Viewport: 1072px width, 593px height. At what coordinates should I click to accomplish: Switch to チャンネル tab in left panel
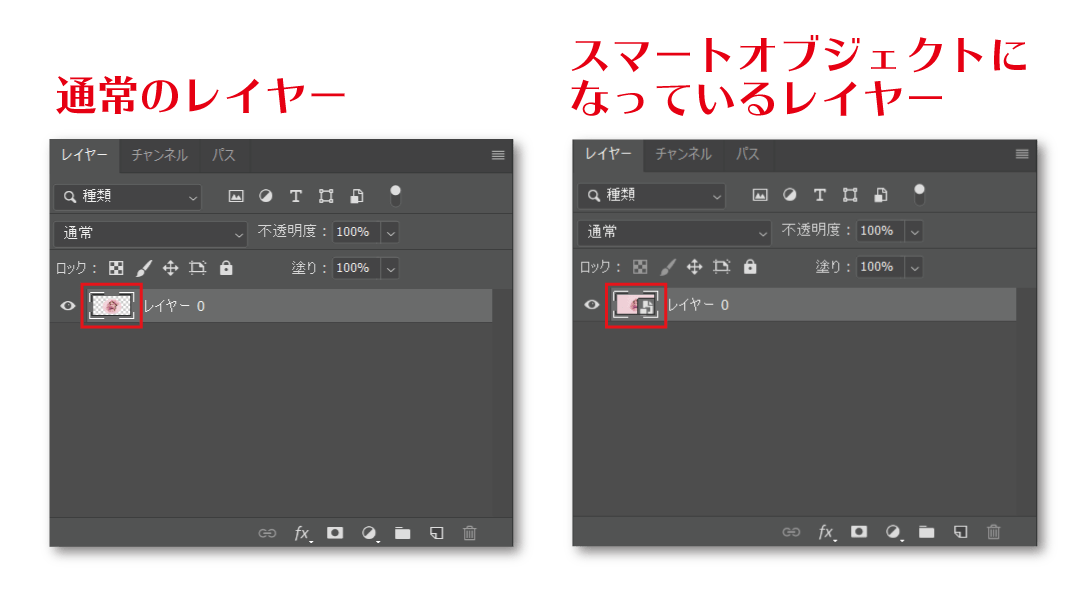[159, 155]
